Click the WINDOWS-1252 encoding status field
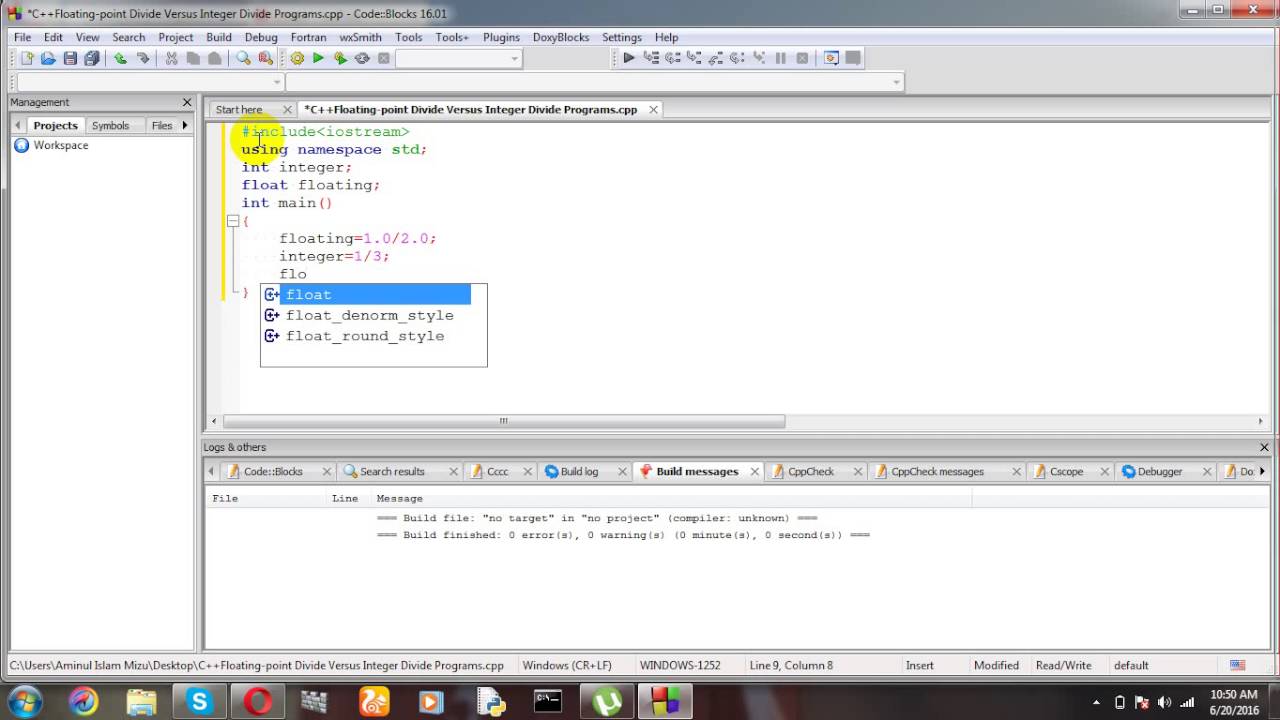 [680, 665]
